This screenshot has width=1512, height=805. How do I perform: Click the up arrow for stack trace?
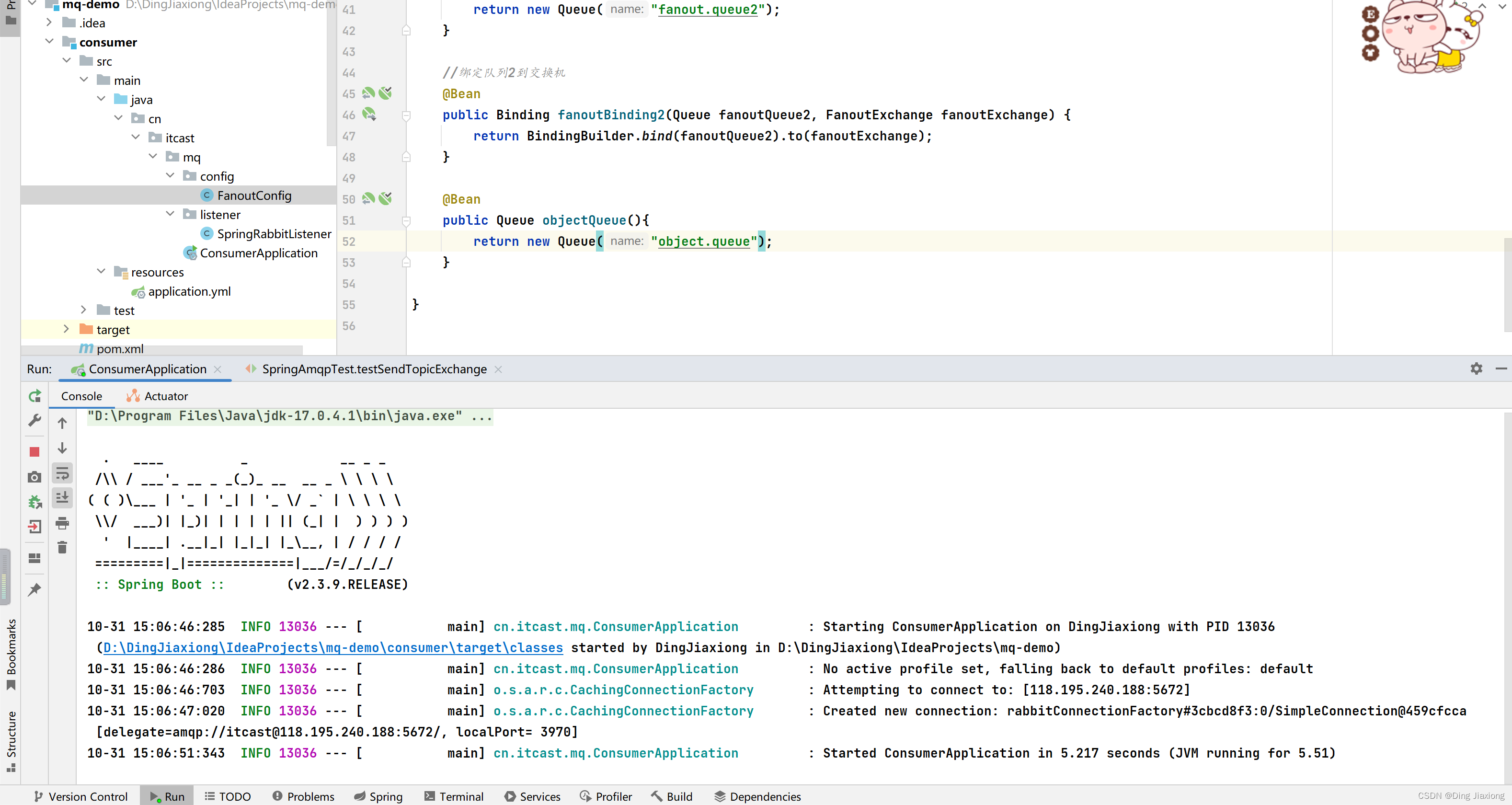(x=62, y=423)
